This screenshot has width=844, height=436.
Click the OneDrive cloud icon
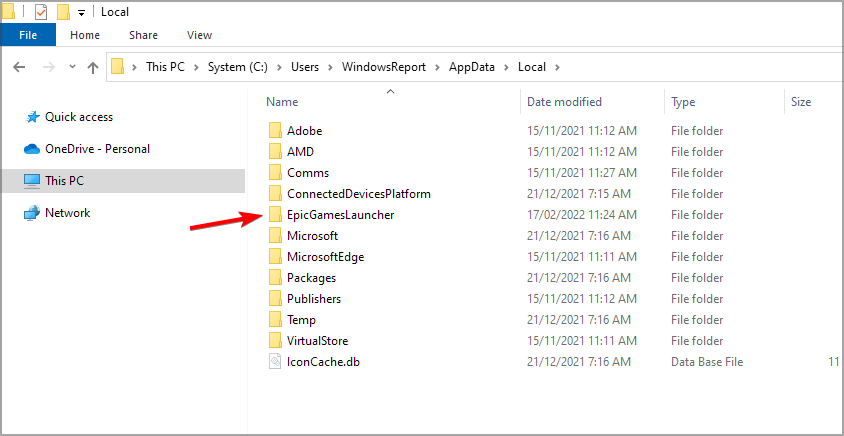click(x=31, y=149)
